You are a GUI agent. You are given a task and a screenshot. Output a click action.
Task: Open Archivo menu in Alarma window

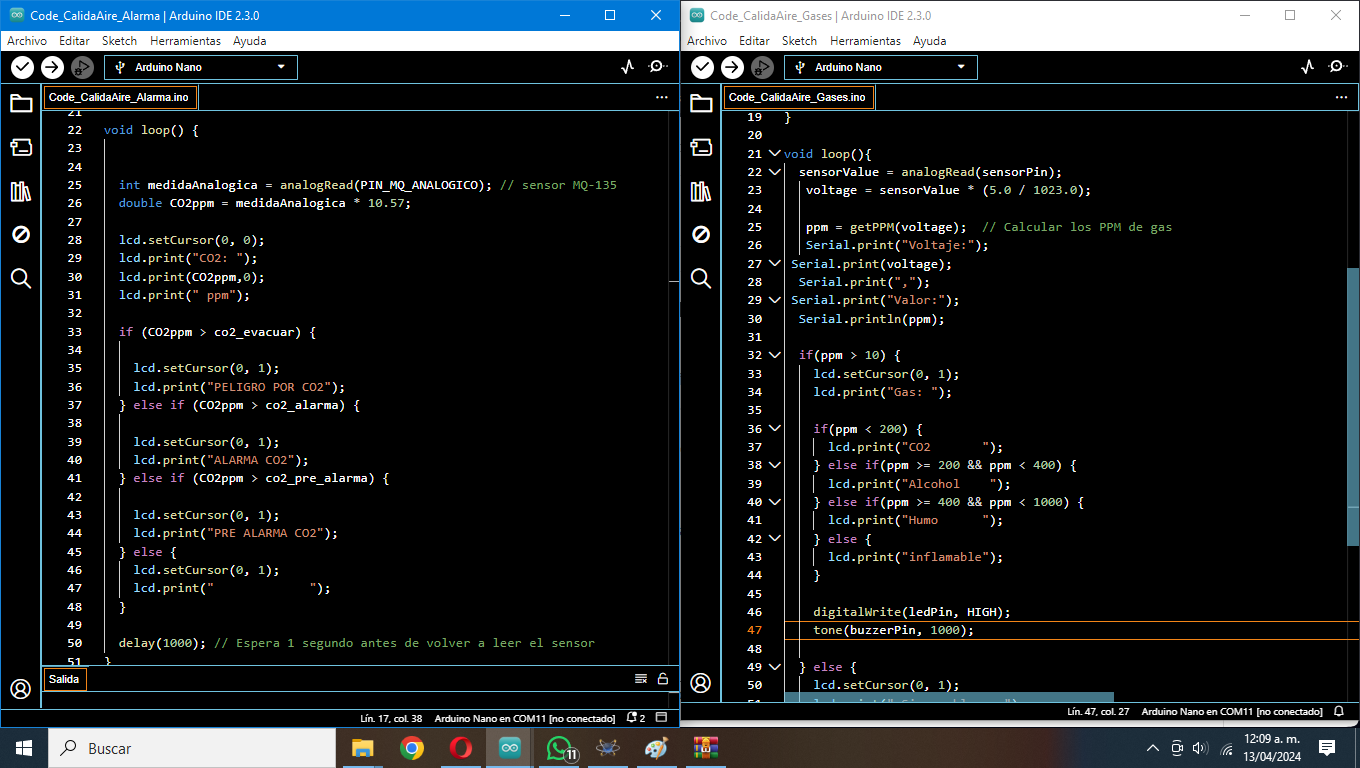[x=27, y=41]
